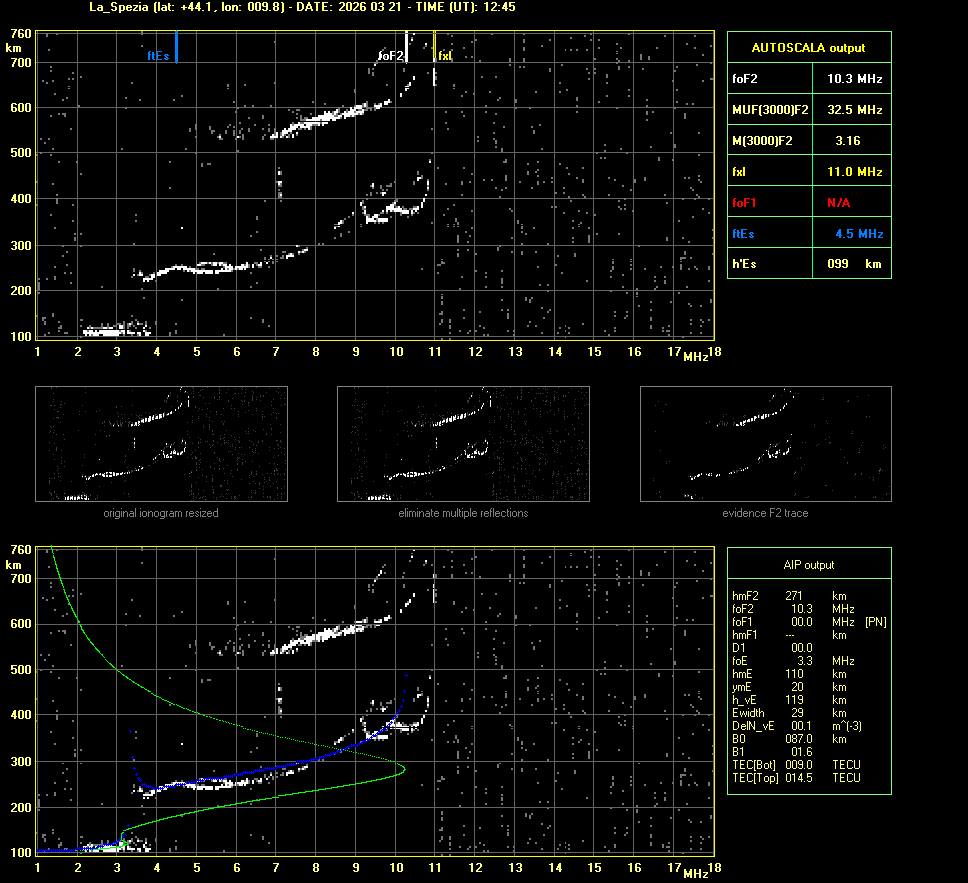Click the AUTOSCALA output header
This screenshot has width=968, height=883.
click(x=808, y=47)
